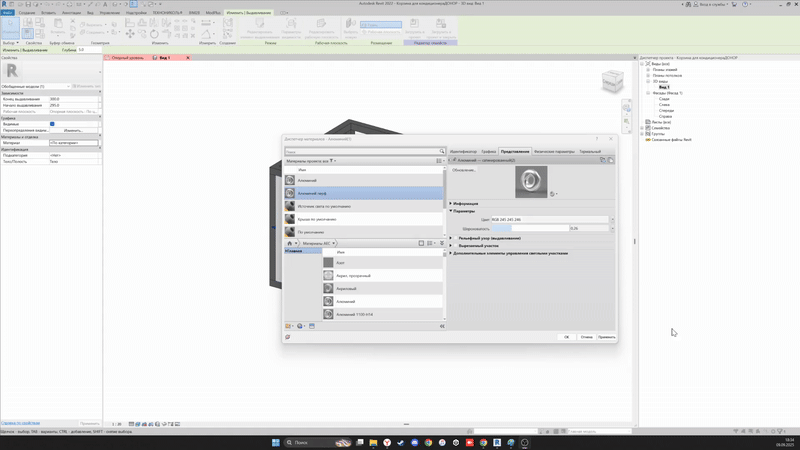Click the material search input field
Screen dimensions: 800x450
[x=362, y=152]
